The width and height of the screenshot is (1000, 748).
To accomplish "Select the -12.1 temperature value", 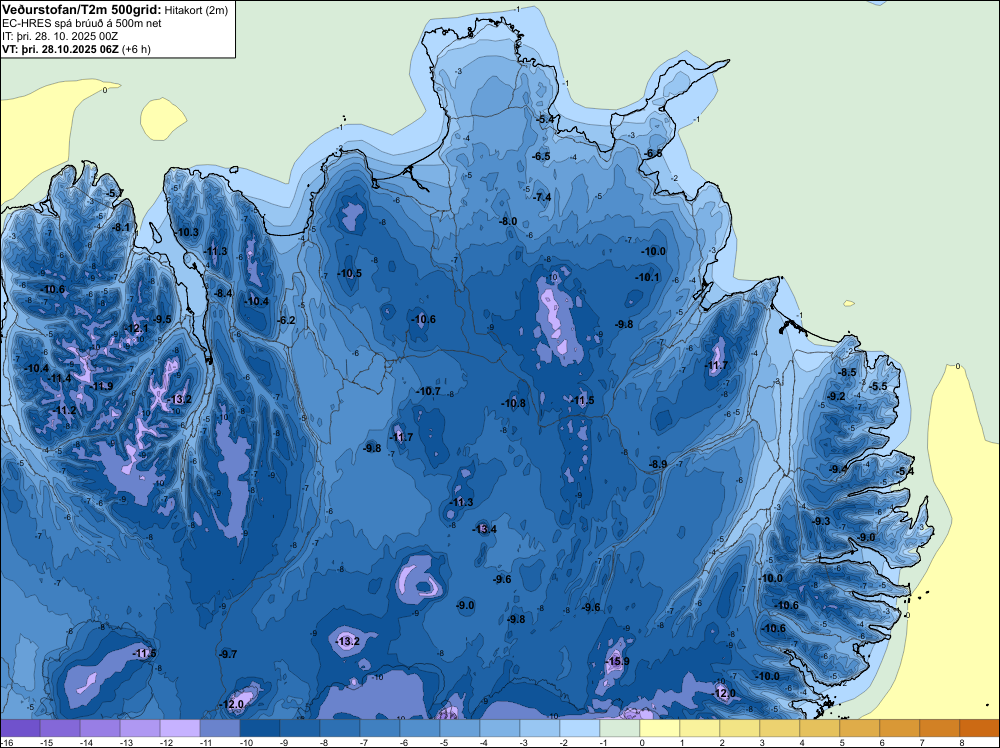I will pos(136,328).
